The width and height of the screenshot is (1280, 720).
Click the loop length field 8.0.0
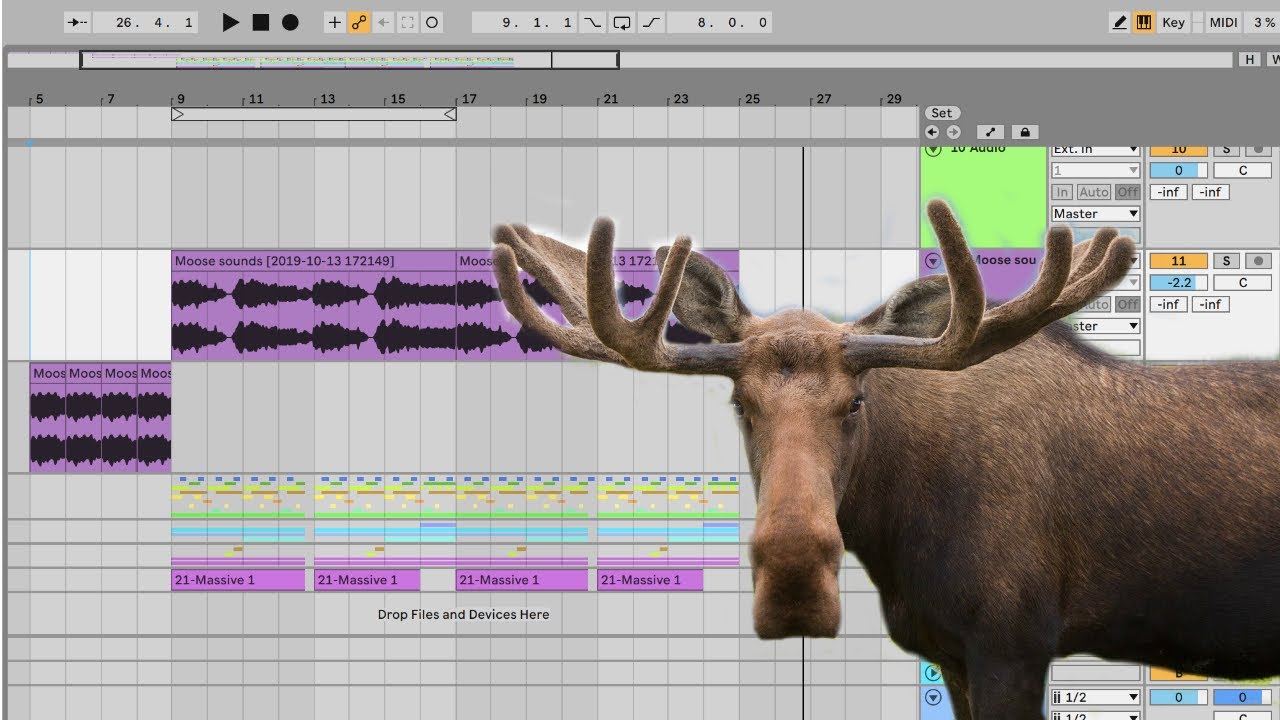pyautogui.click(x=719, y=22)
